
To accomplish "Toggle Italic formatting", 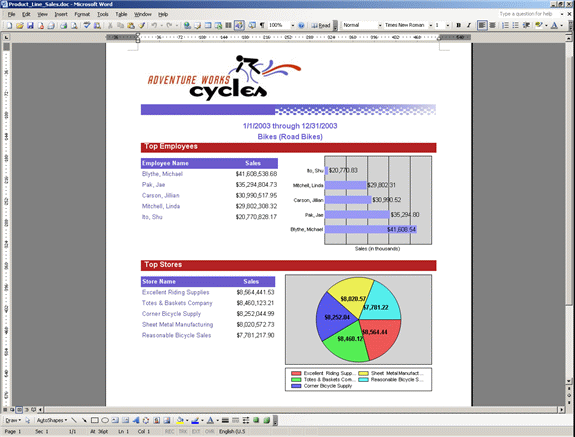I will 469,25.
